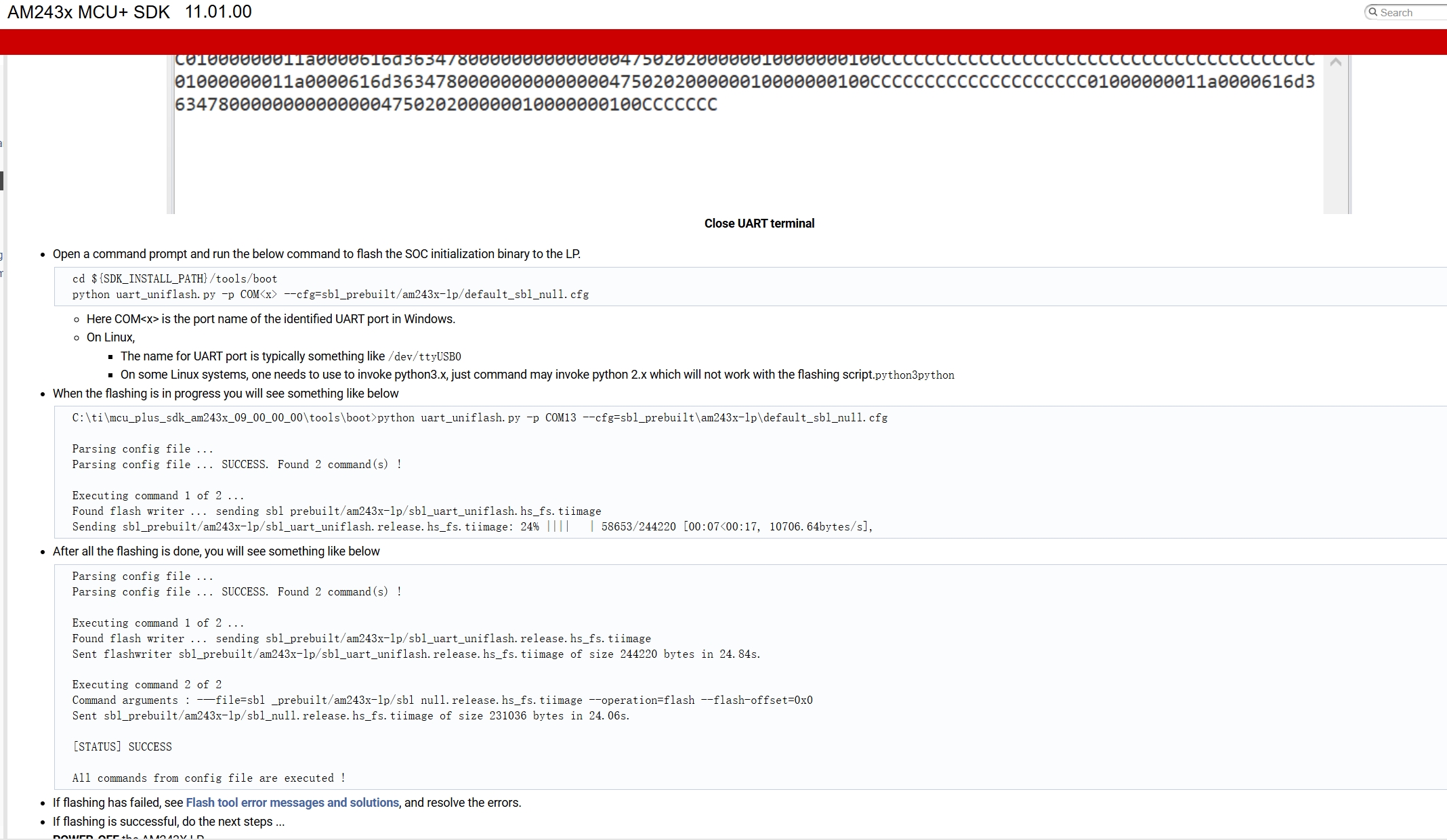The width and height of the screenshot is (1447, 840).
Task: Click the Close UART terminal caption
Action: [x=759, y=224]
